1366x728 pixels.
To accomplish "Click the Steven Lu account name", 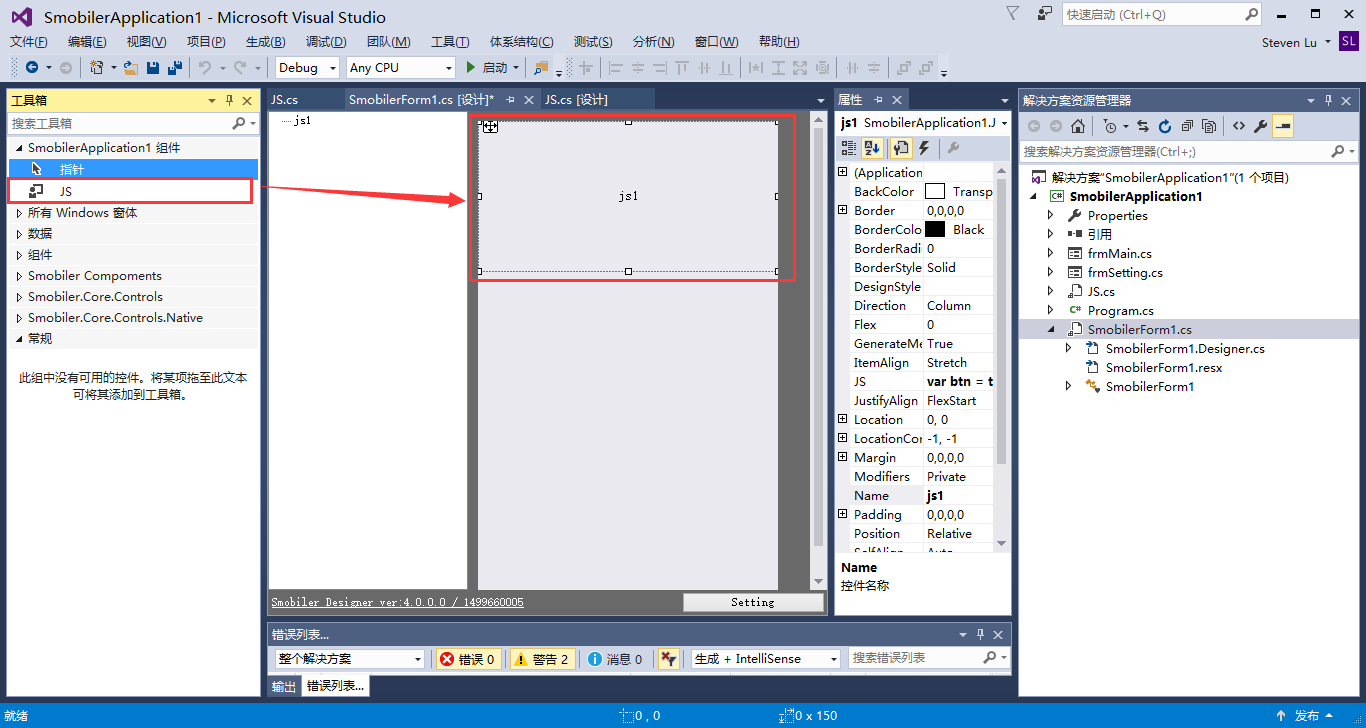I will tap(1289, 42).
